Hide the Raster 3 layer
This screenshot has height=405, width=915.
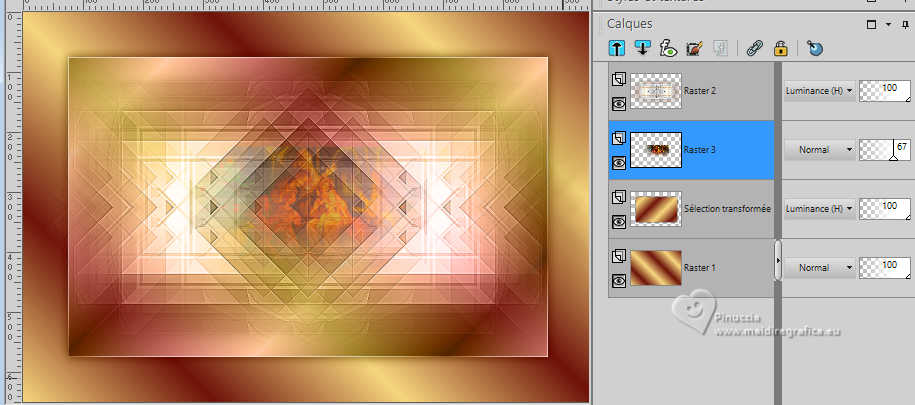click(x=619, y=163)
